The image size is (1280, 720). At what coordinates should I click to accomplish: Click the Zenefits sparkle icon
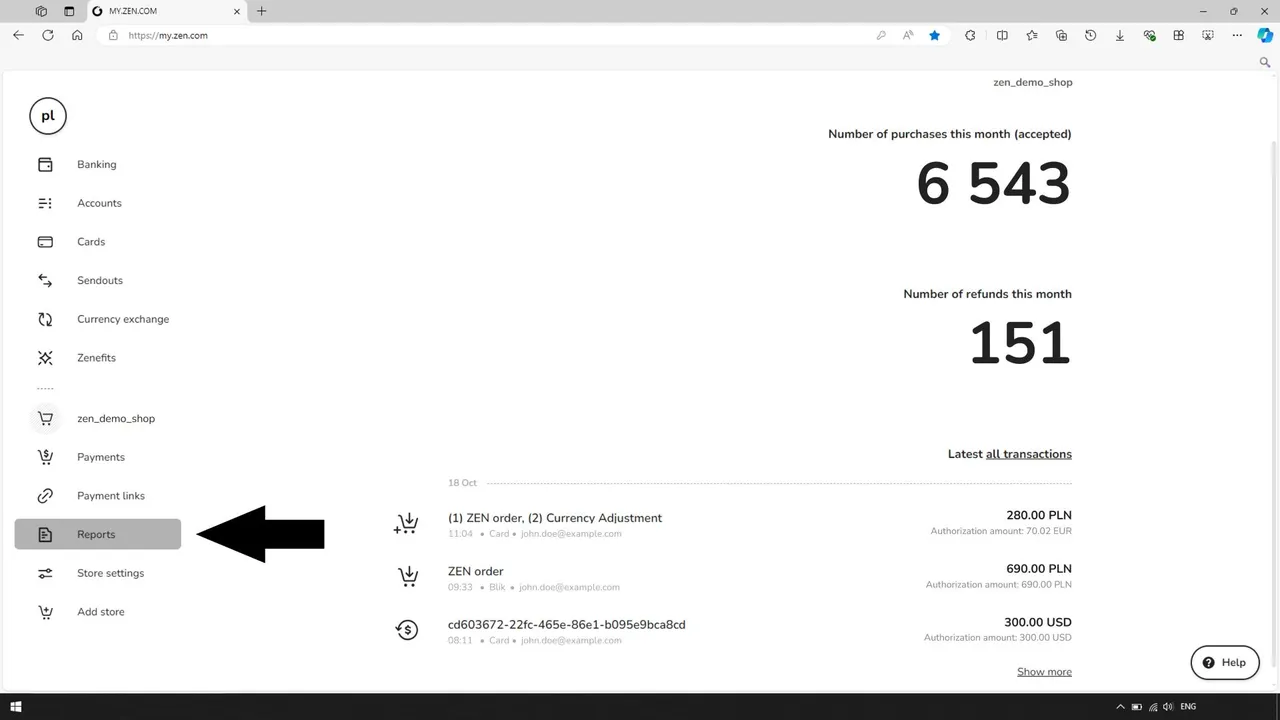[45, 358]
